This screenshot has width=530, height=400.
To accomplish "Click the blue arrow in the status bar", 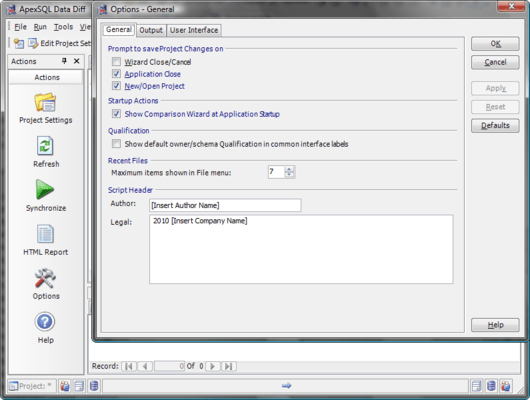I will (x=286, y=385).
